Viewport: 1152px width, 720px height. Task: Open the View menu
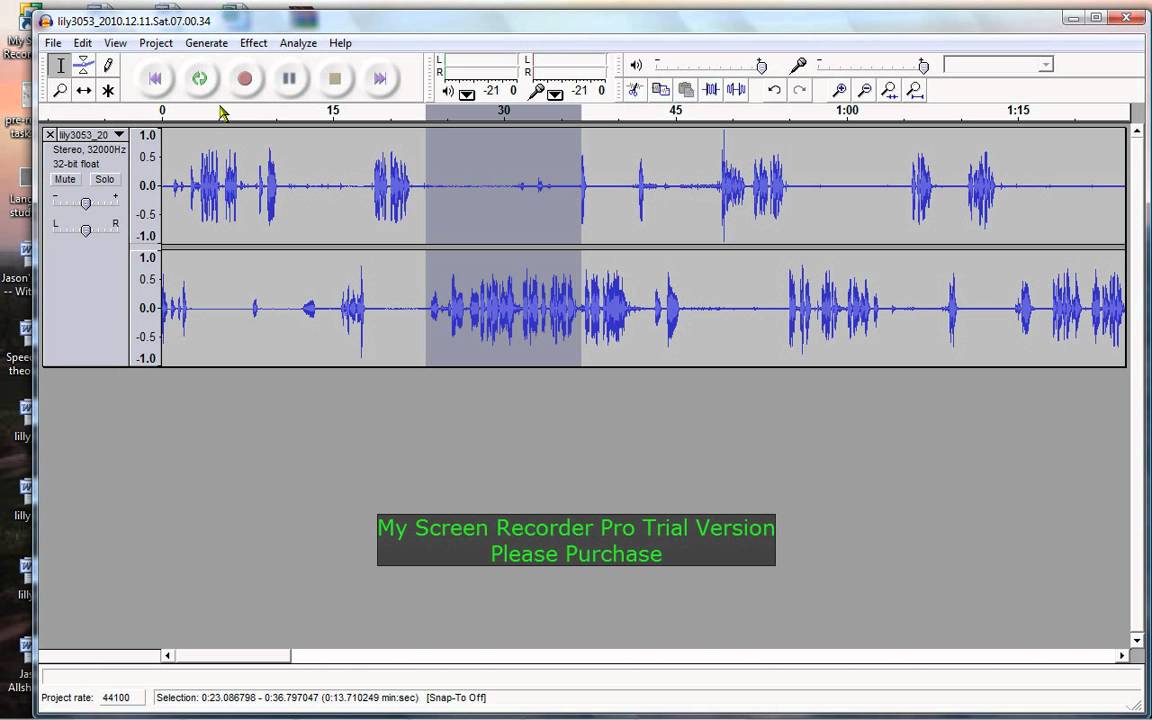(115, 43)
